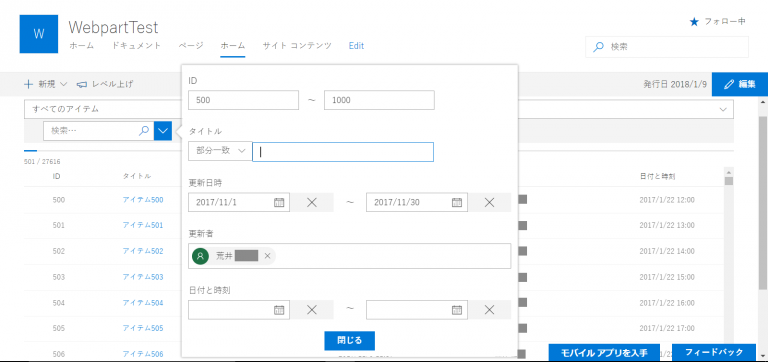
Task: Click the フィードバック button
Action: click(714, 353)
